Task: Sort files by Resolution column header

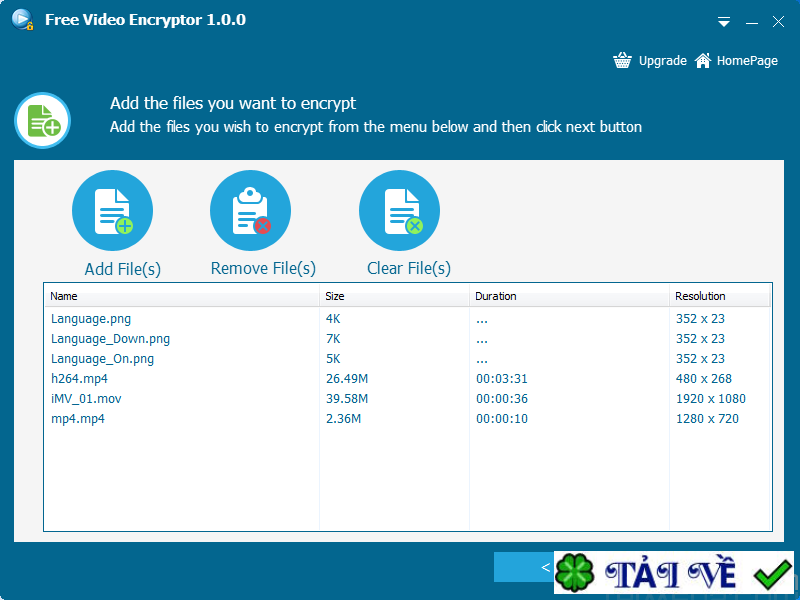Action: coord(700,296)
